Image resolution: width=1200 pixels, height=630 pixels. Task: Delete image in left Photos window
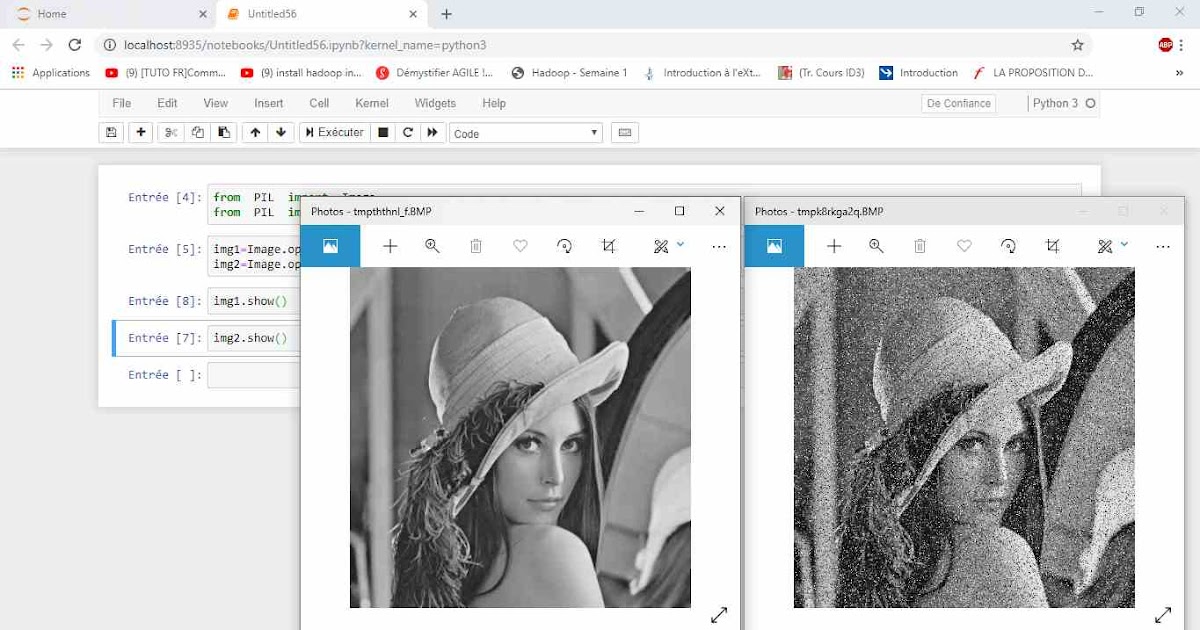(x=476, y=246)
